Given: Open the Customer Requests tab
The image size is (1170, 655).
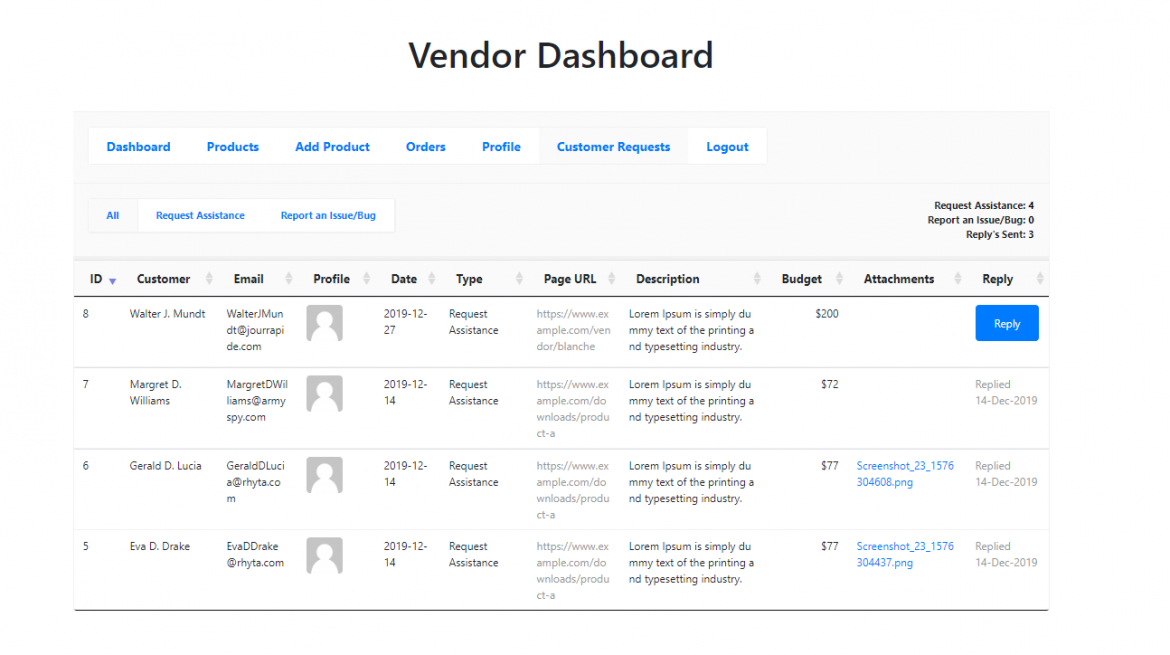Looking at the screenshot, I should click(613, 146).
